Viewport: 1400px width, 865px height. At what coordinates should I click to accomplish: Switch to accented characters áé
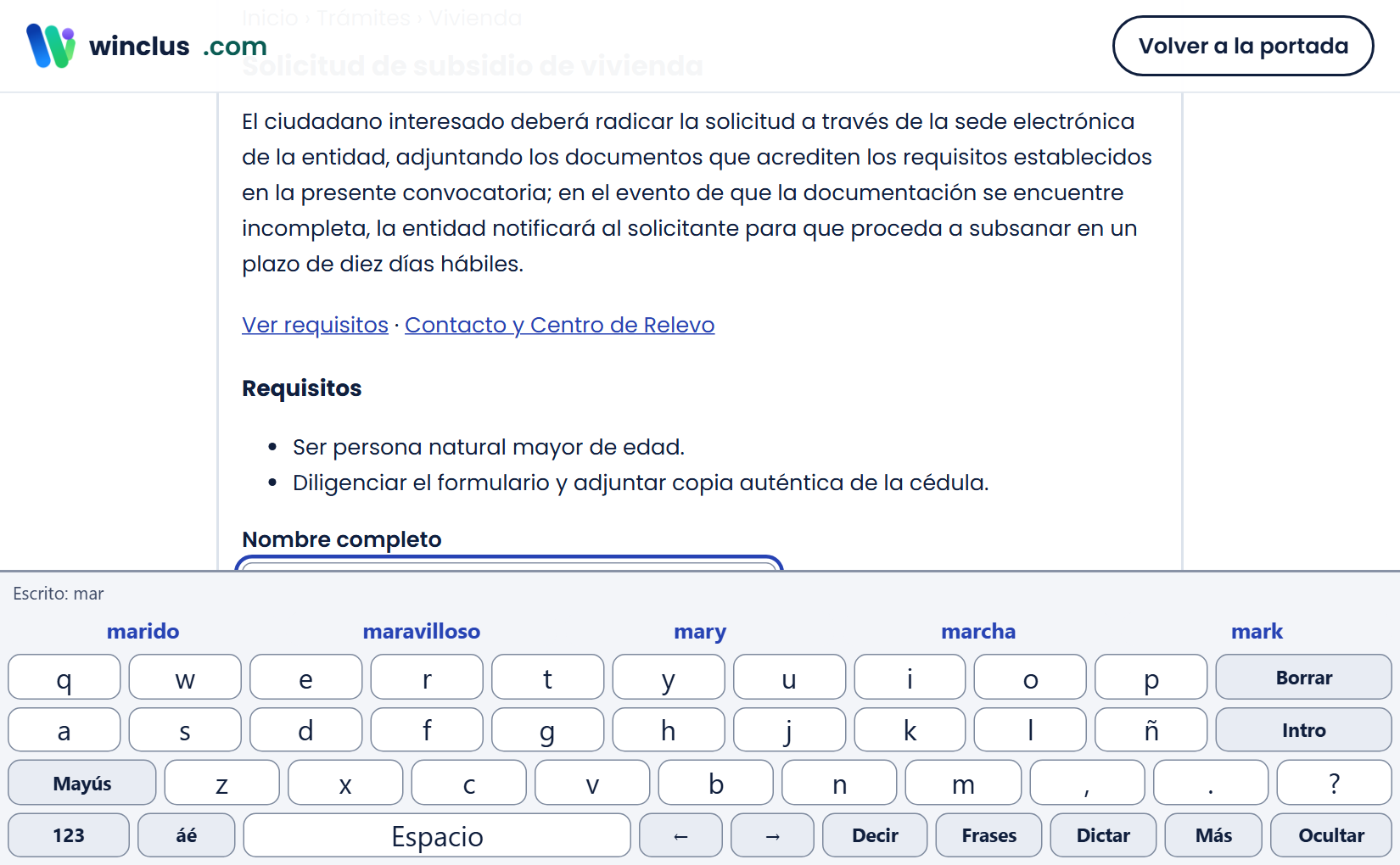click(x=187, y=835)
